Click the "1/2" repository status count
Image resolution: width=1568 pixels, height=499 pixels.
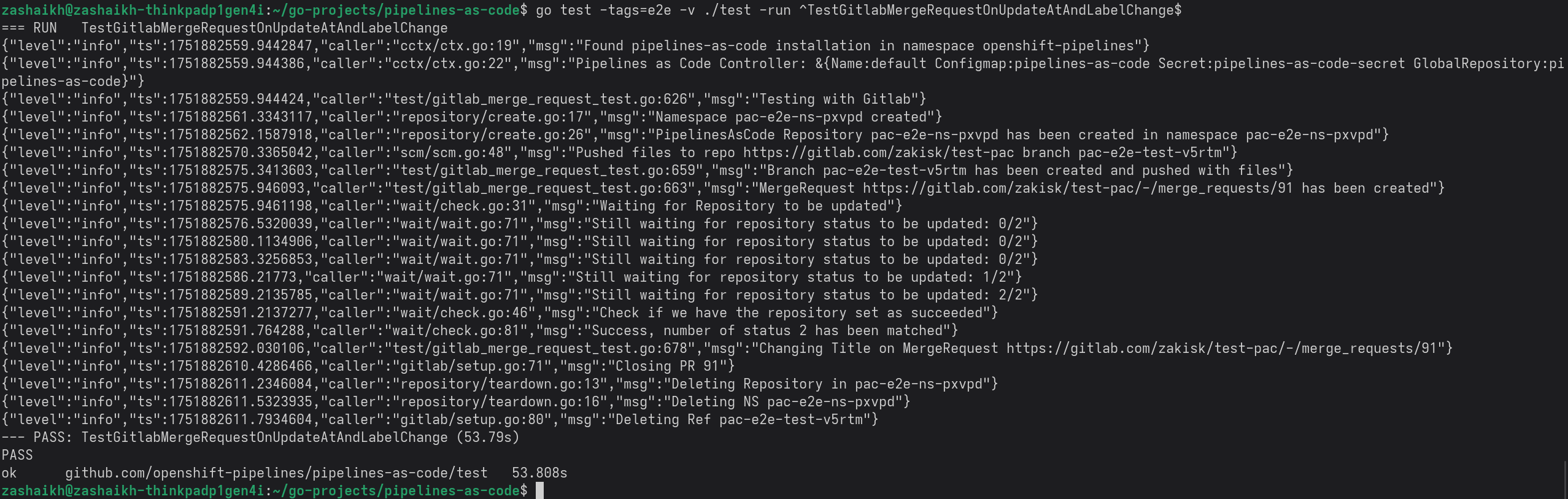[x=995, y=277]
